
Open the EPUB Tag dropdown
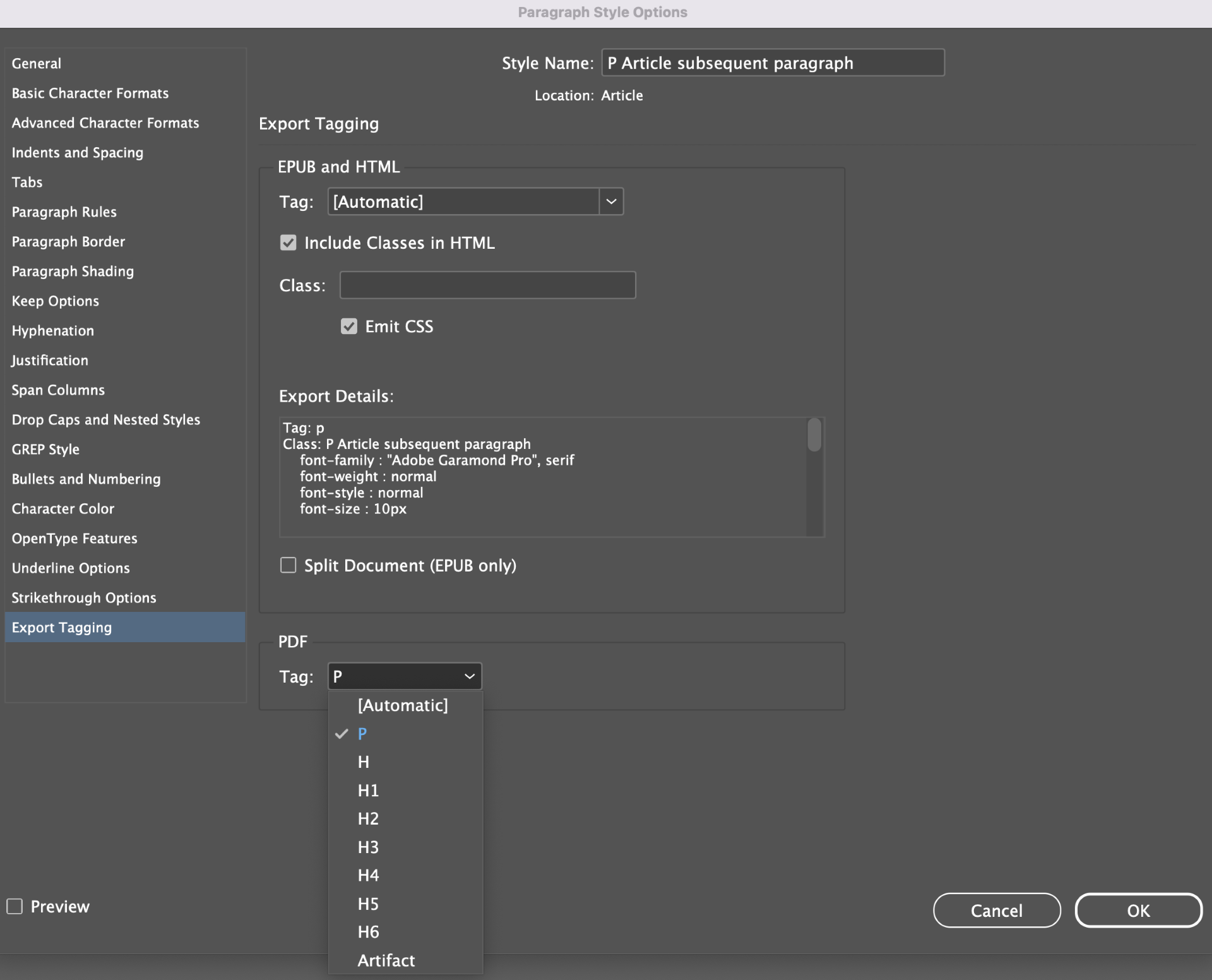pos(610,201)
